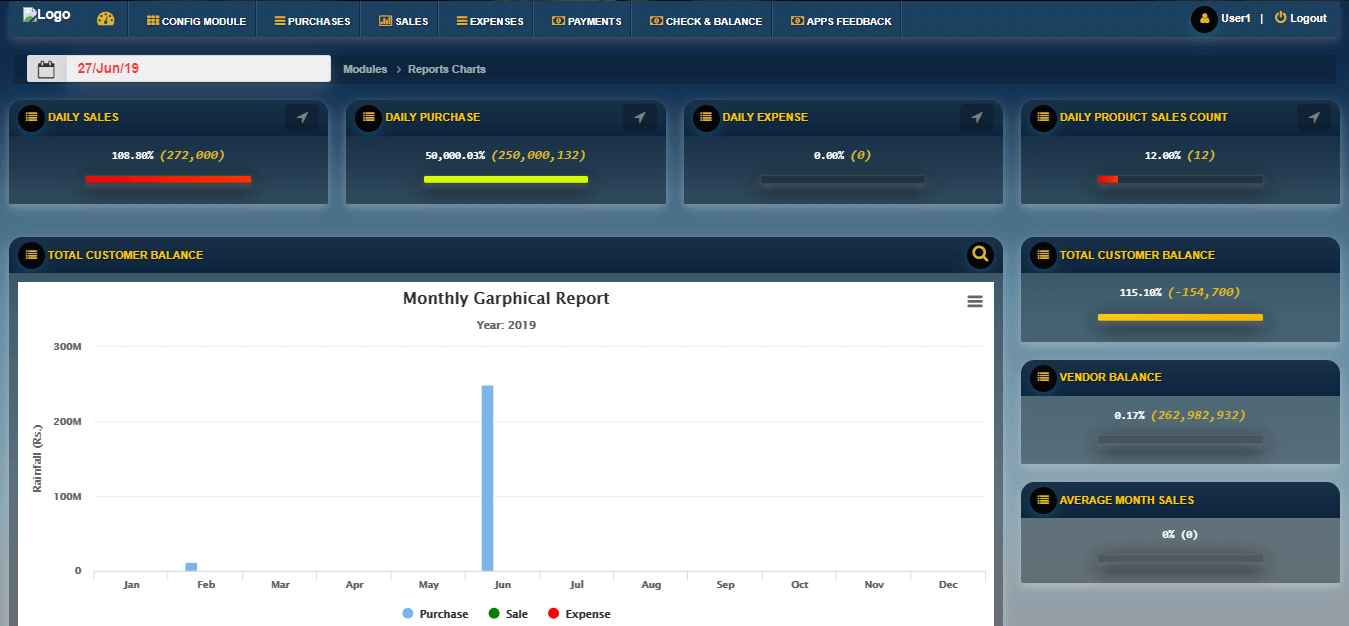Click the Modules breadcrumb link

click(x=365, y=69)
